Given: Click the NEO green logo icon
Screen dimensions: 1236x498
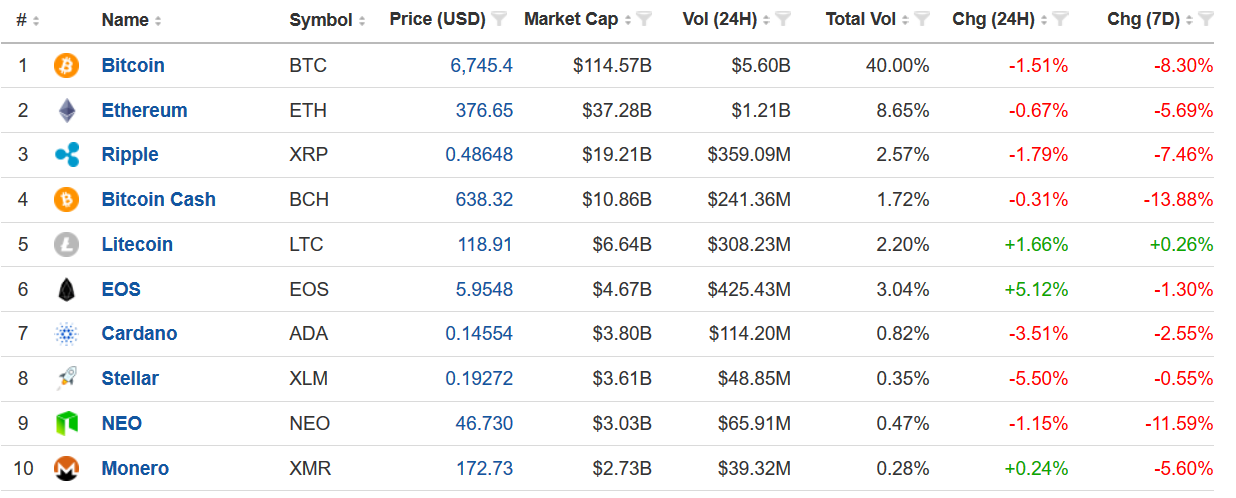Looking at the screenshot, I should 66,423.
